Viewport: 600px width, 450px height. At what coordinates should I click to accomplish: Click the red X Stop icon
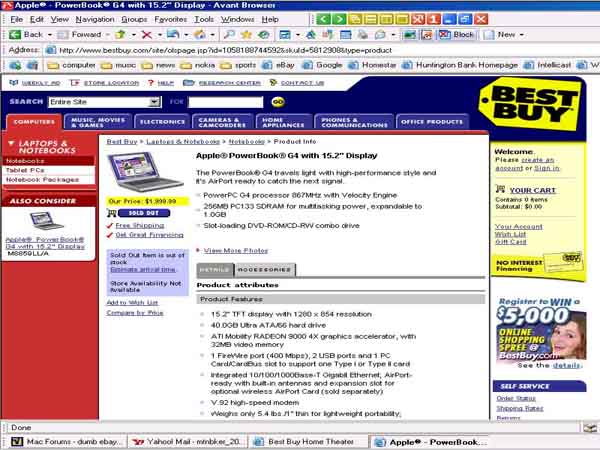pos(146,35)
